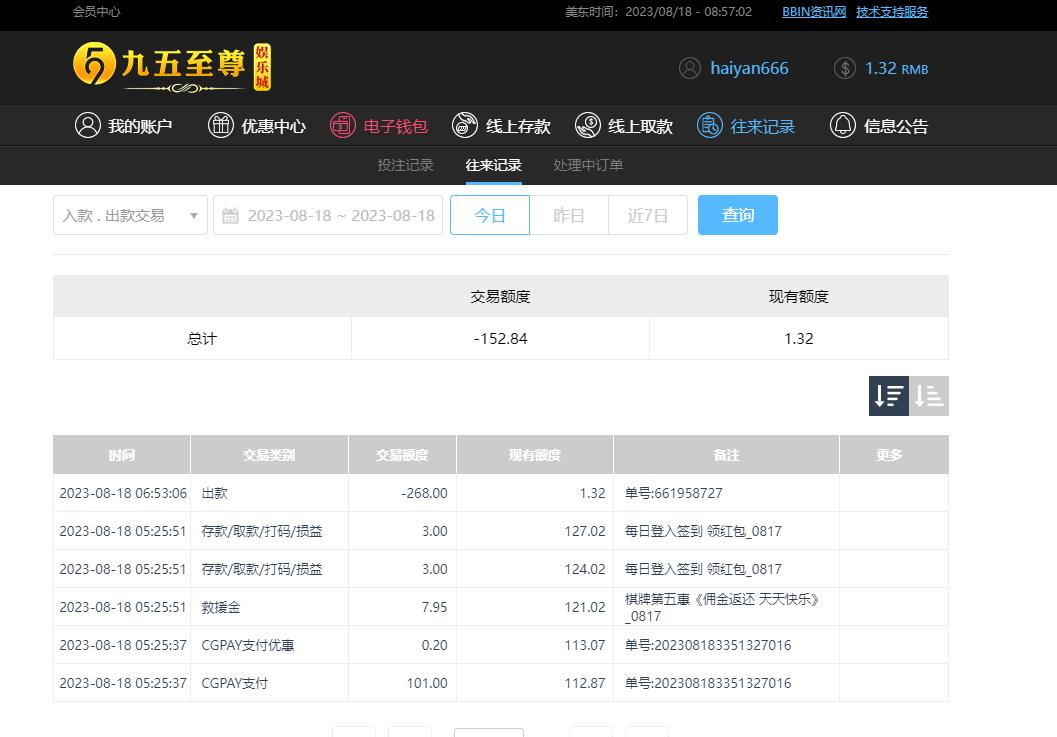Screen dimensions: 1057x737
Task: Click the 信息公告 bell icon
Action: coord(843,125)
